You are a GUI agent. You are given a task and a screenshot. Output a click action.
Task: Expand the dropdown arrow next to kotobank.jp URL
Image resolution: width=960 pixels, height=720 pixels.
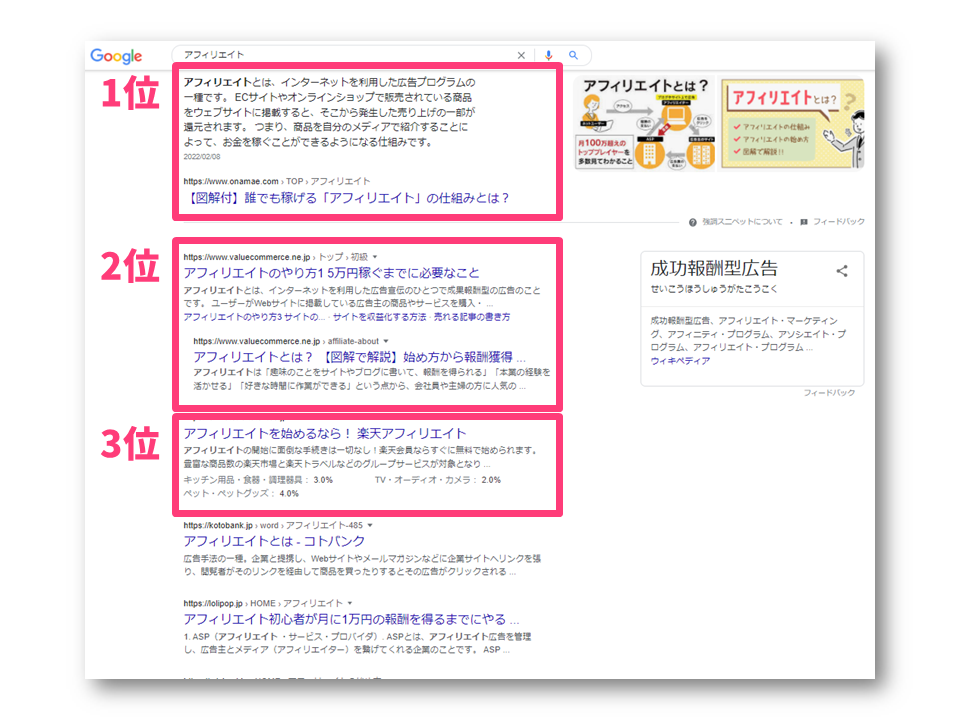370,525
